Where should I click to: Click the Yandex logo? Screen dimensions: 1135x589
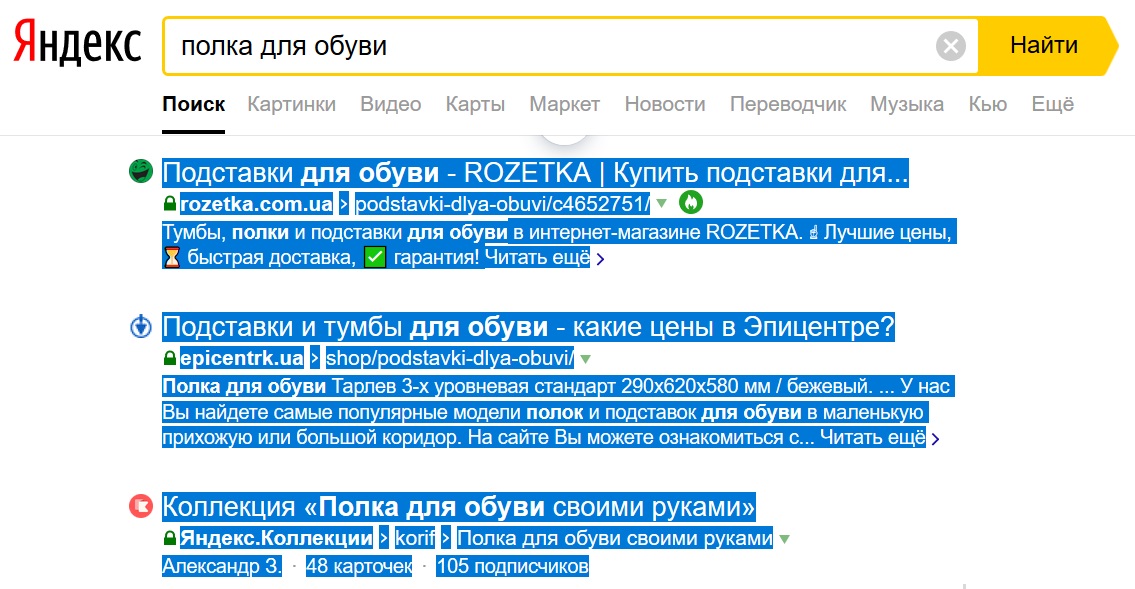(77, 45)
